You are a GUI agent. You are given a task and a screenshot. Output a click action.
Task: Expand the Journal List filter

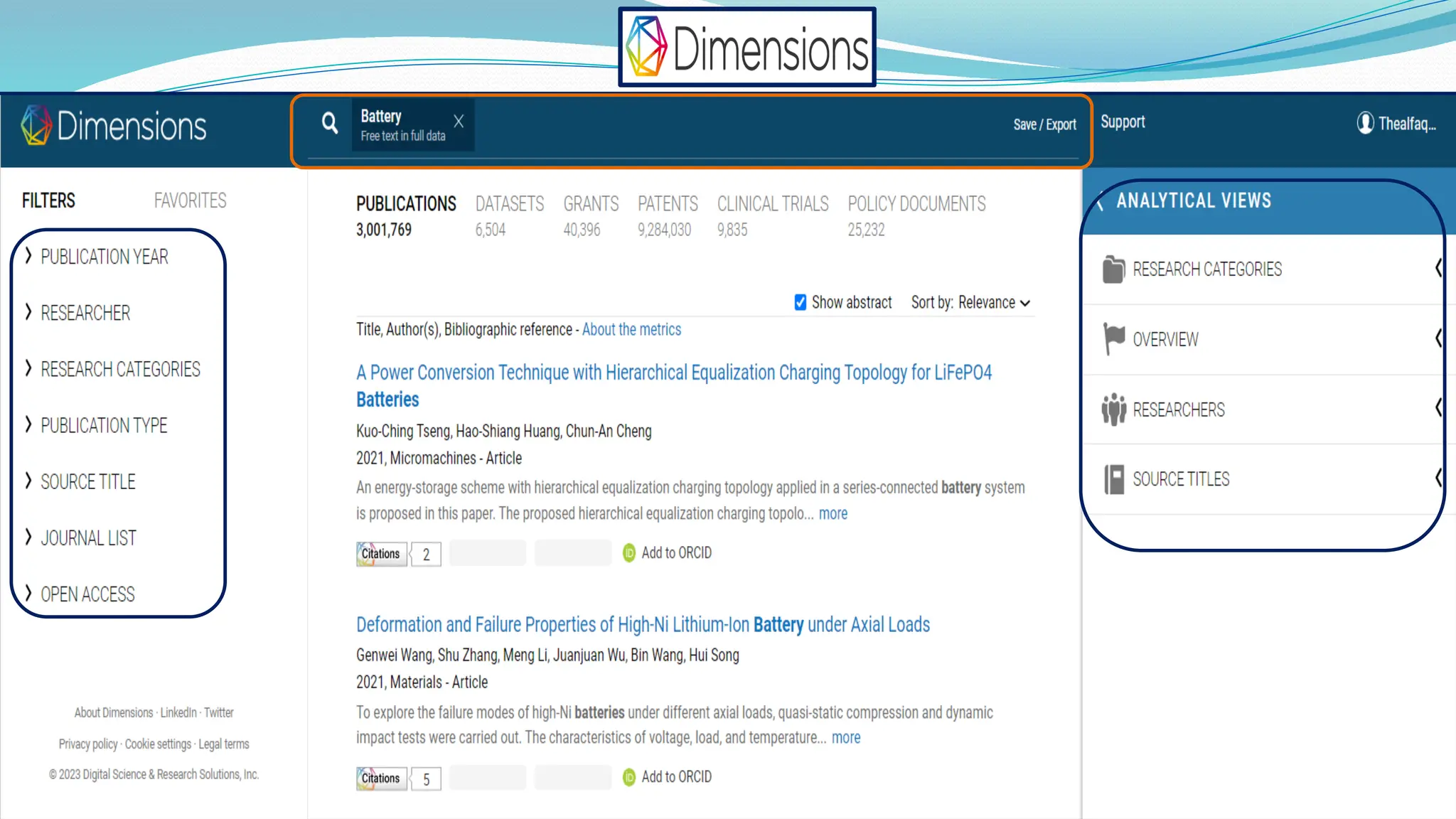88,538
